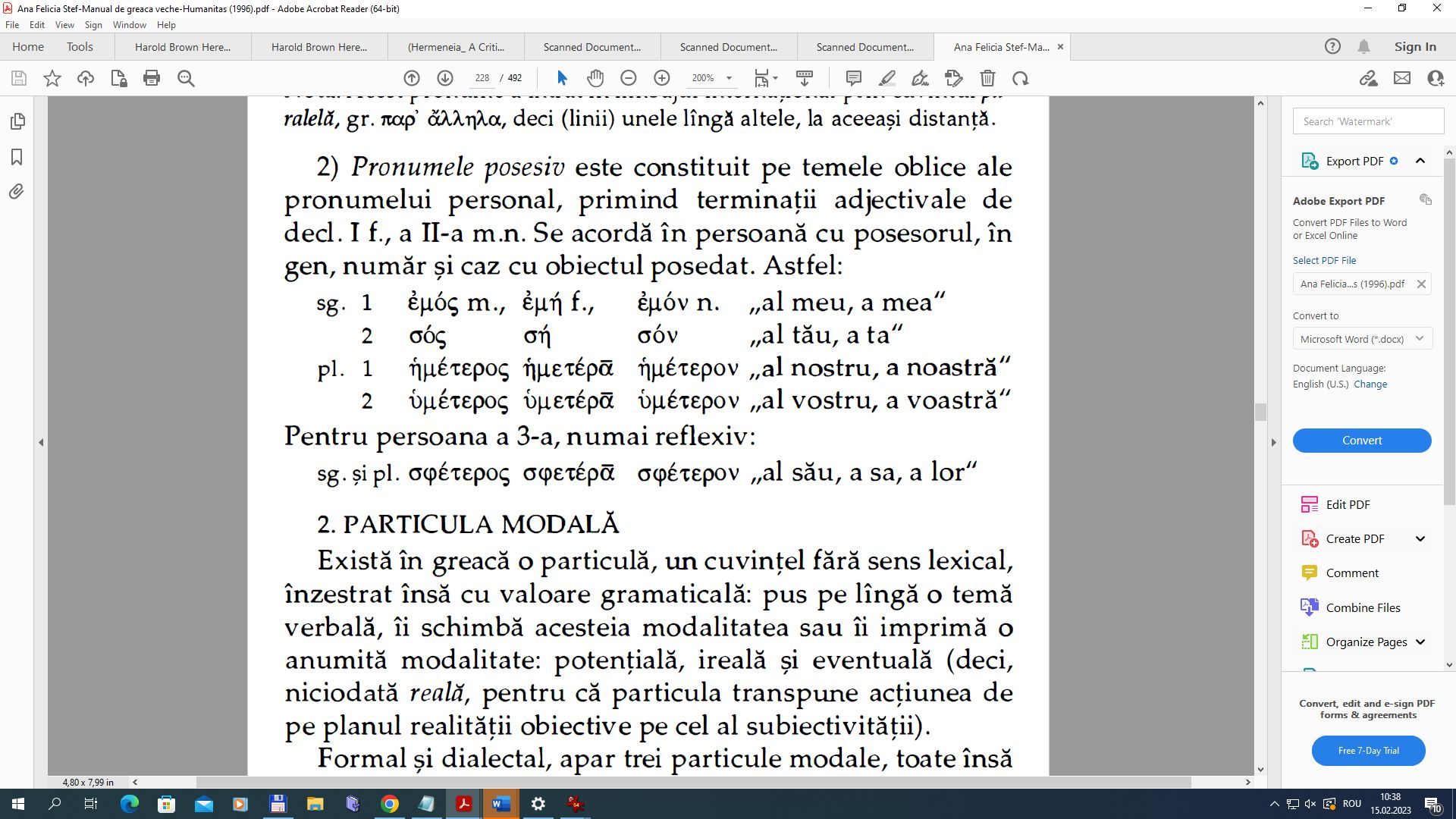Click the horizontal document scrollbar
The image size is (1456, 819).
pos(693,782)
